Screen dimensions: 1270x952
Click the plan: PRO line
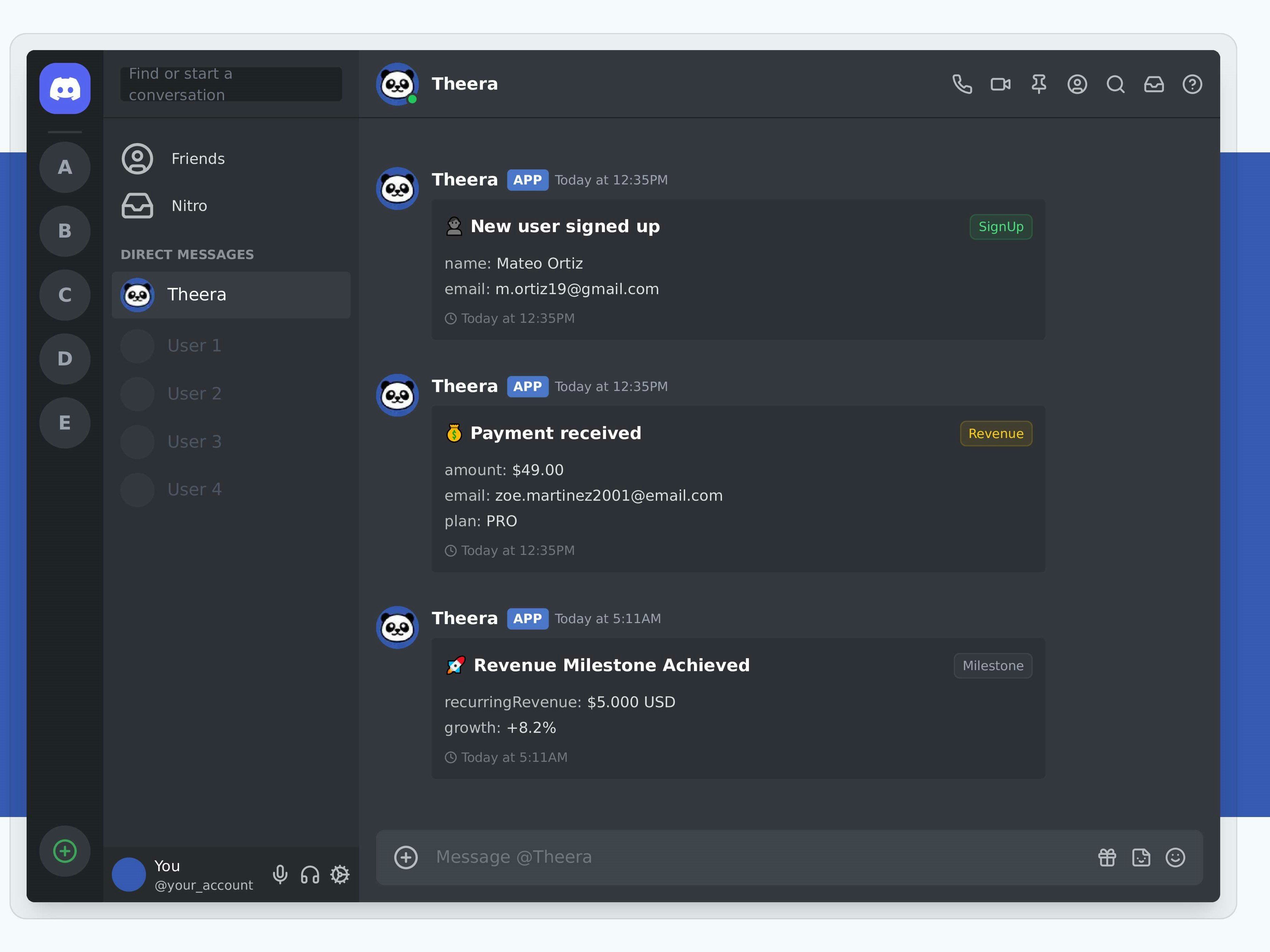pos(481,521)
